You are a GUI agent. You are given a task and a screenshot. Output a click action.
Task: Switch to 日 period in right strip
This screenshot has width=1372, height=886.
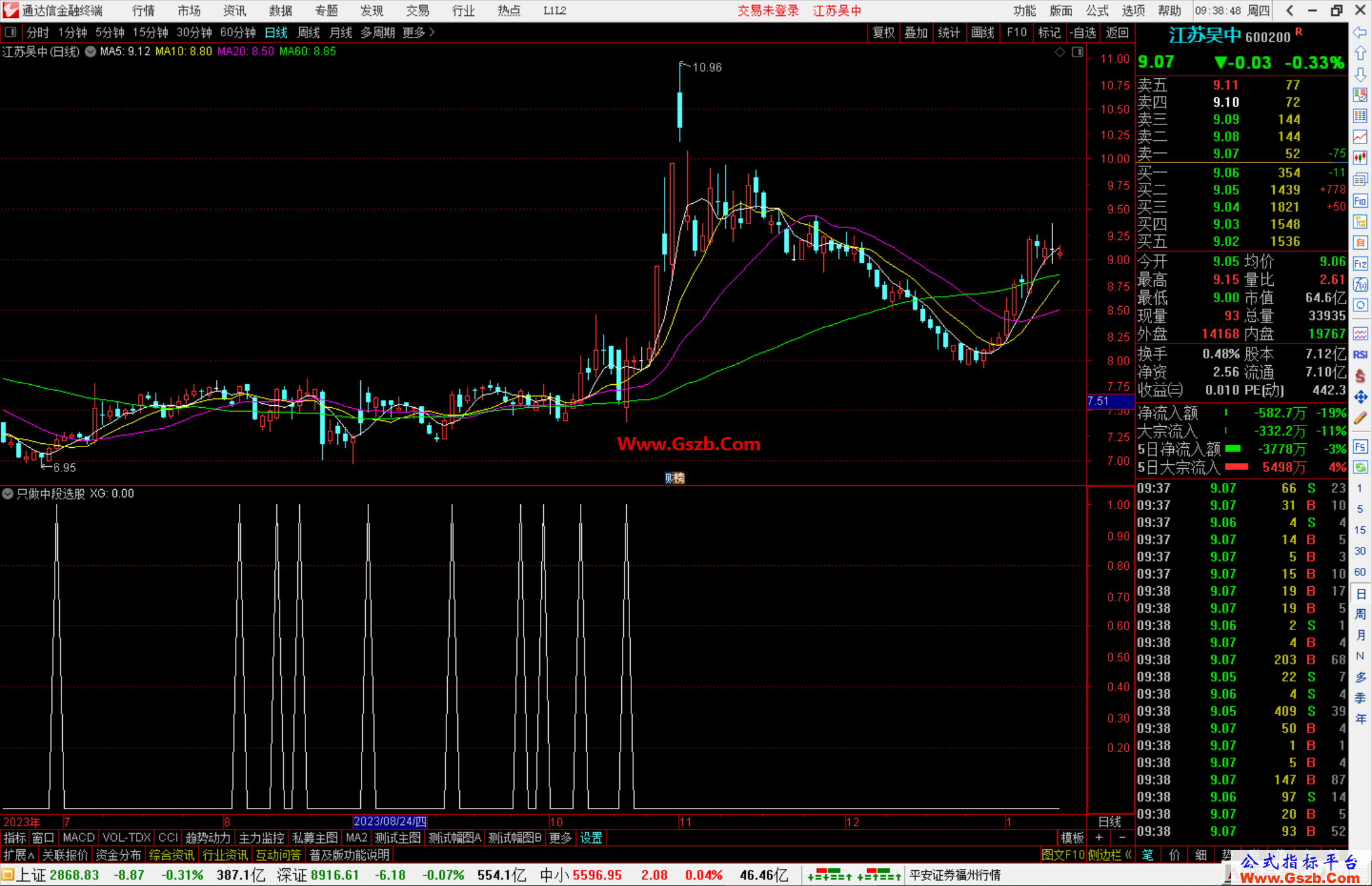tap(1360, 594)
